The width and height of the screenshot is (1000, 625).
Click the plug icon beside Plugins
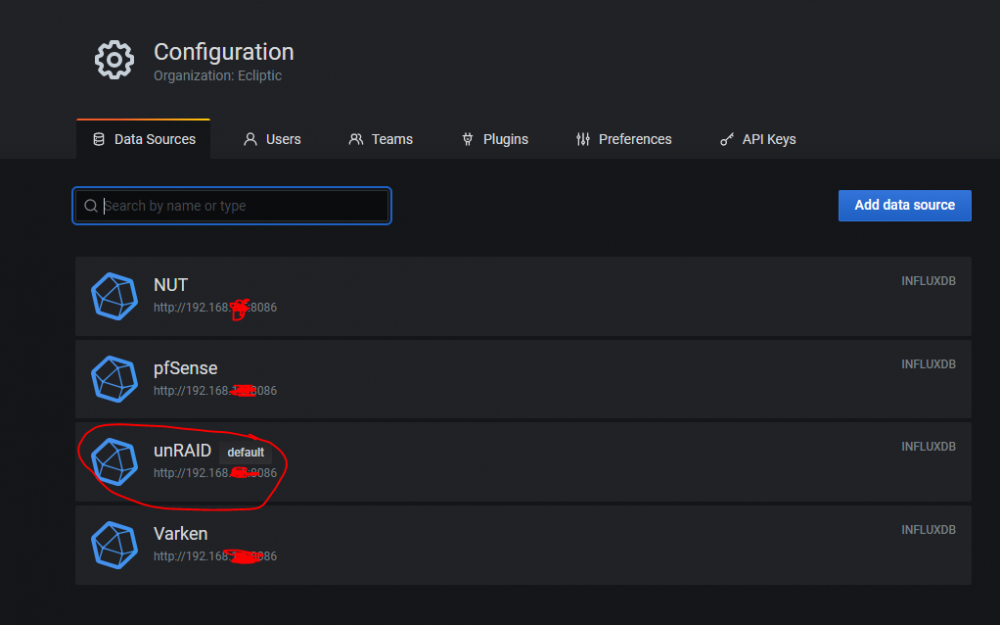pos(467,139)
